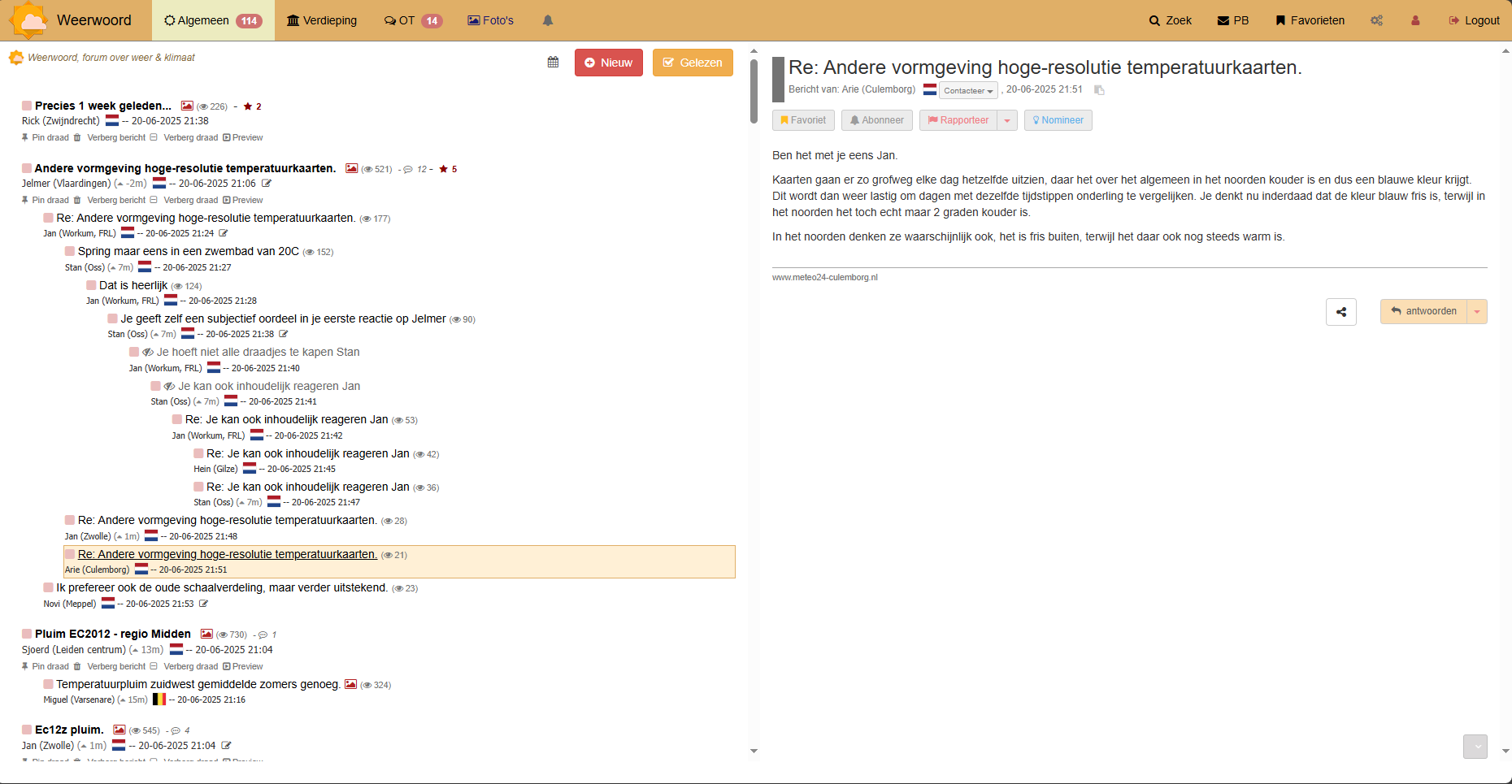Click the message pane scroll-up arrow
The width and height of the screenshot is (1512, 784).
click(1505, 51)
